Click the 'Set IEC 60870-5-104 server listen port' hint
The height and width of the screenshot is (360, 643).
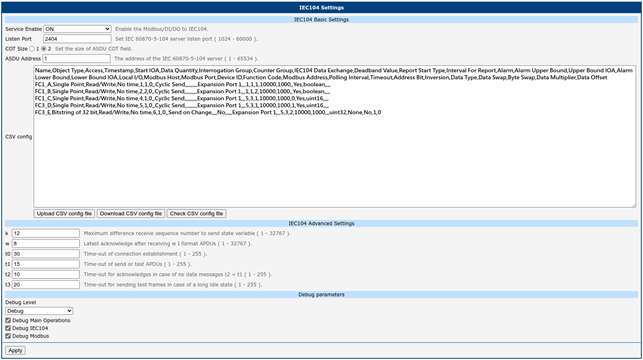click(x=186, y=39)
